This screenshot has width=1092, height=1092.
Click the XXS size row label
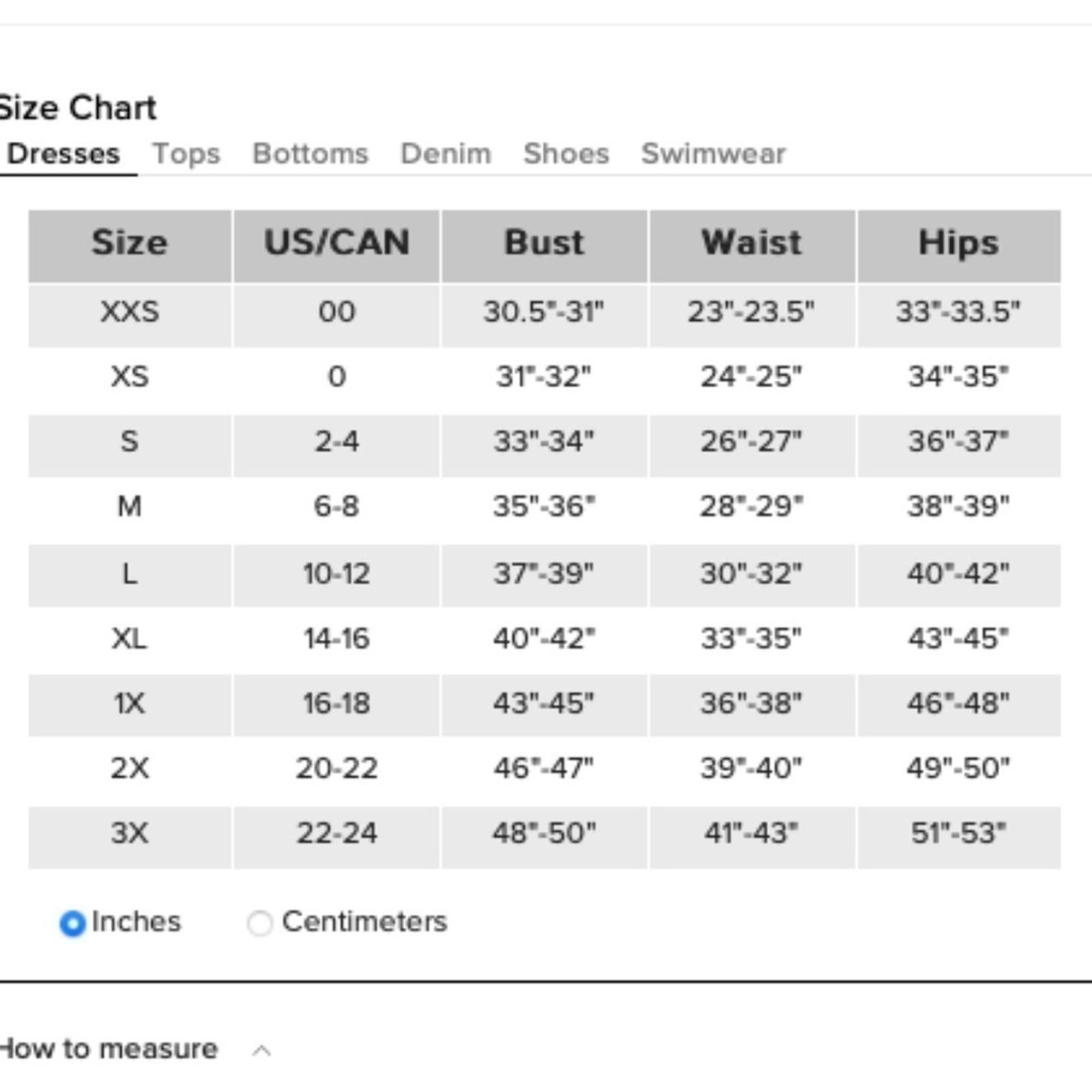(130, 312)
